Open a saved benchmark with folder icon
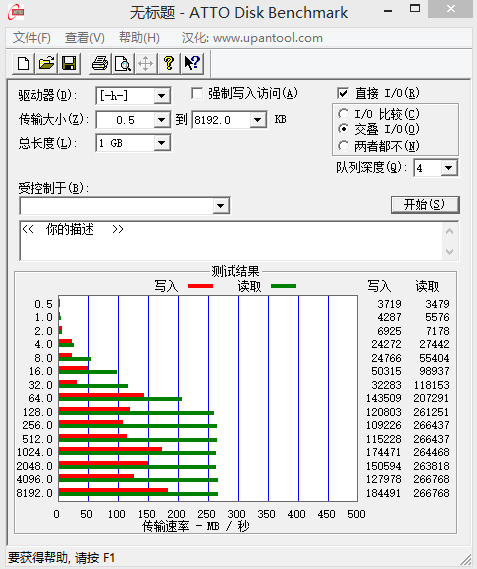This screenshot has height=569, width=477. pyautogui.click(x=46, y=64)
